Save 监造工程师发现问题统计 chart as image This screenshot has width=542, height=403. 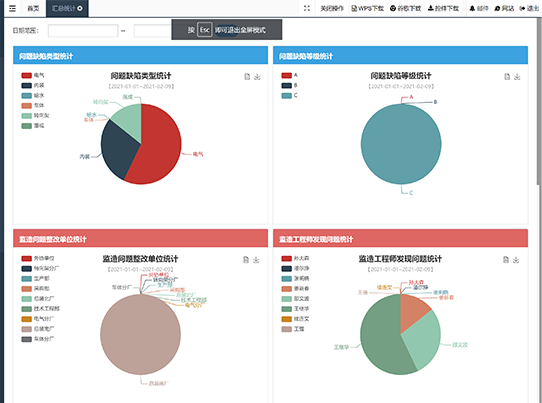click(516, 260)
